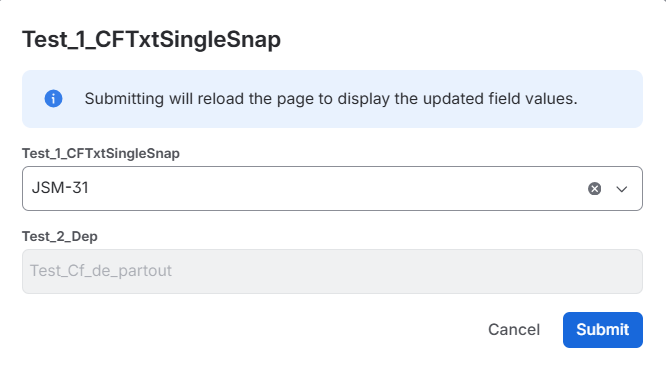
Task: Click the dialog heading Test_1_CFTxtSingleSnap
Action: tap(151, 40)
